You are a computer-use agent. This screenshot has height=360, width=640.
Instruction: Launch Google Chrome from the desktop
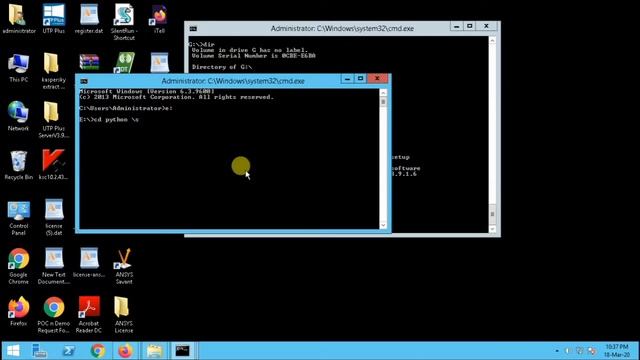(x=18, y=266)
